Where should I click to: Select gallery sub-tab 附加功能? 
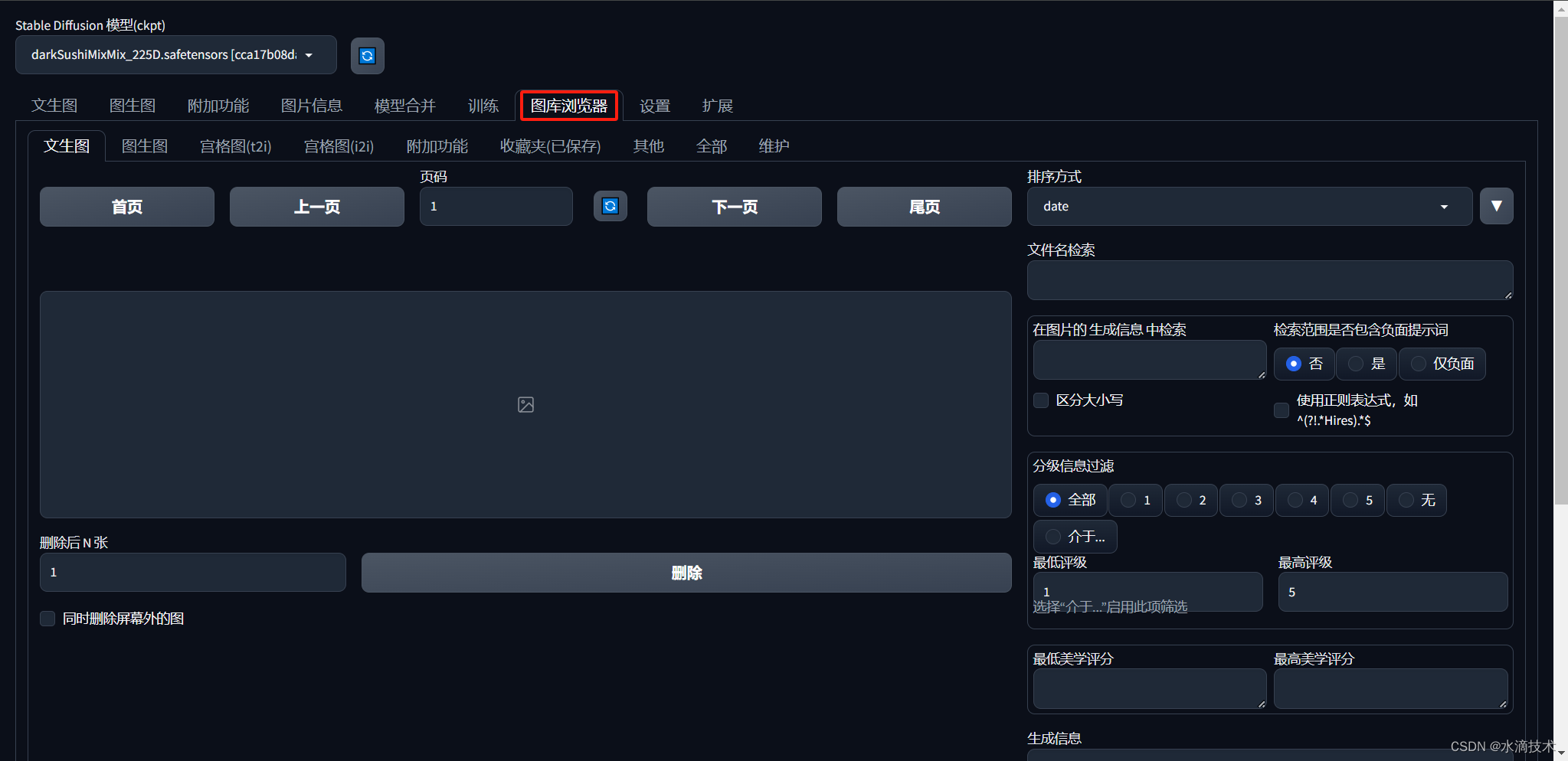click(x=437, y=145)
